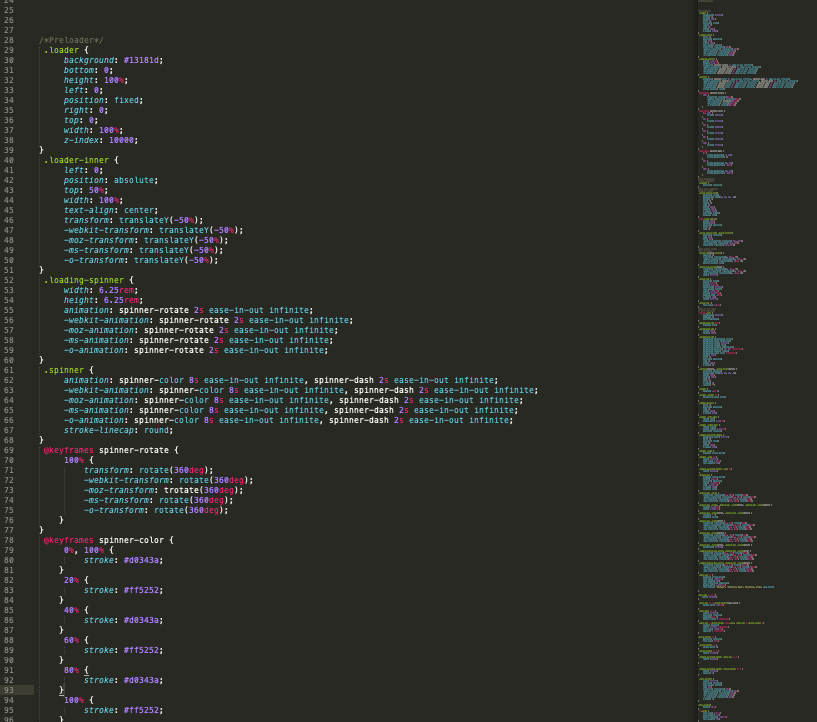Viewport: 817px width, 722px height.
Task: Click the 80% keyframe selector
Action: click(x=71, y=670)
